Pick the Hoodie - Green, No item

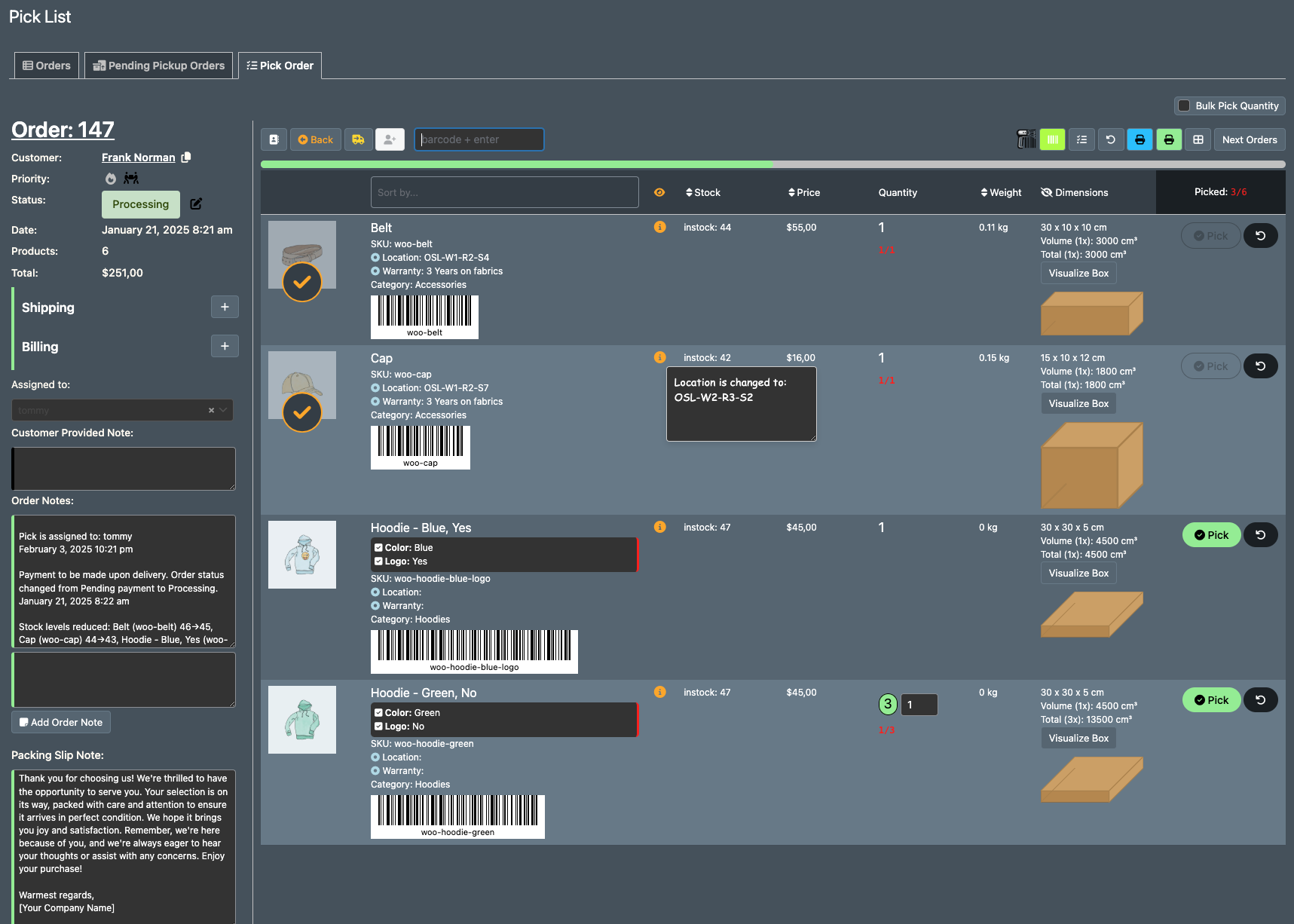[x=1211, y=699]
